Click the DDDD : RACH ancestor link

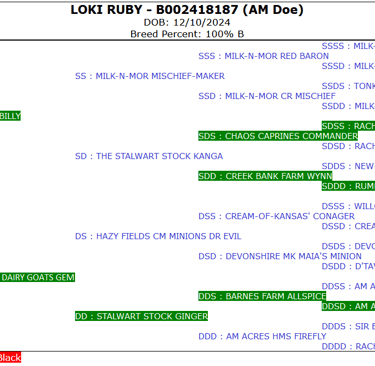[348, 346]
